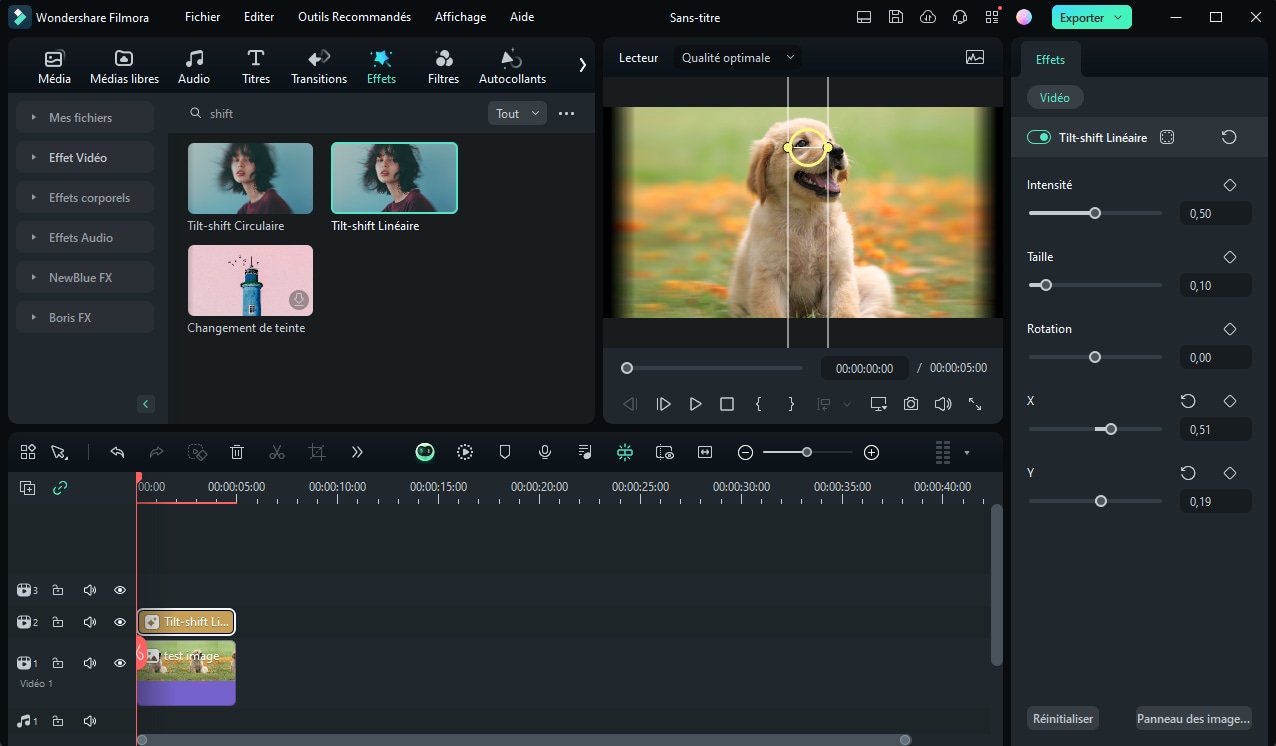
Task: Toggle Tilt-shift Linéaire effect switch
Action: coord(1039,137)
